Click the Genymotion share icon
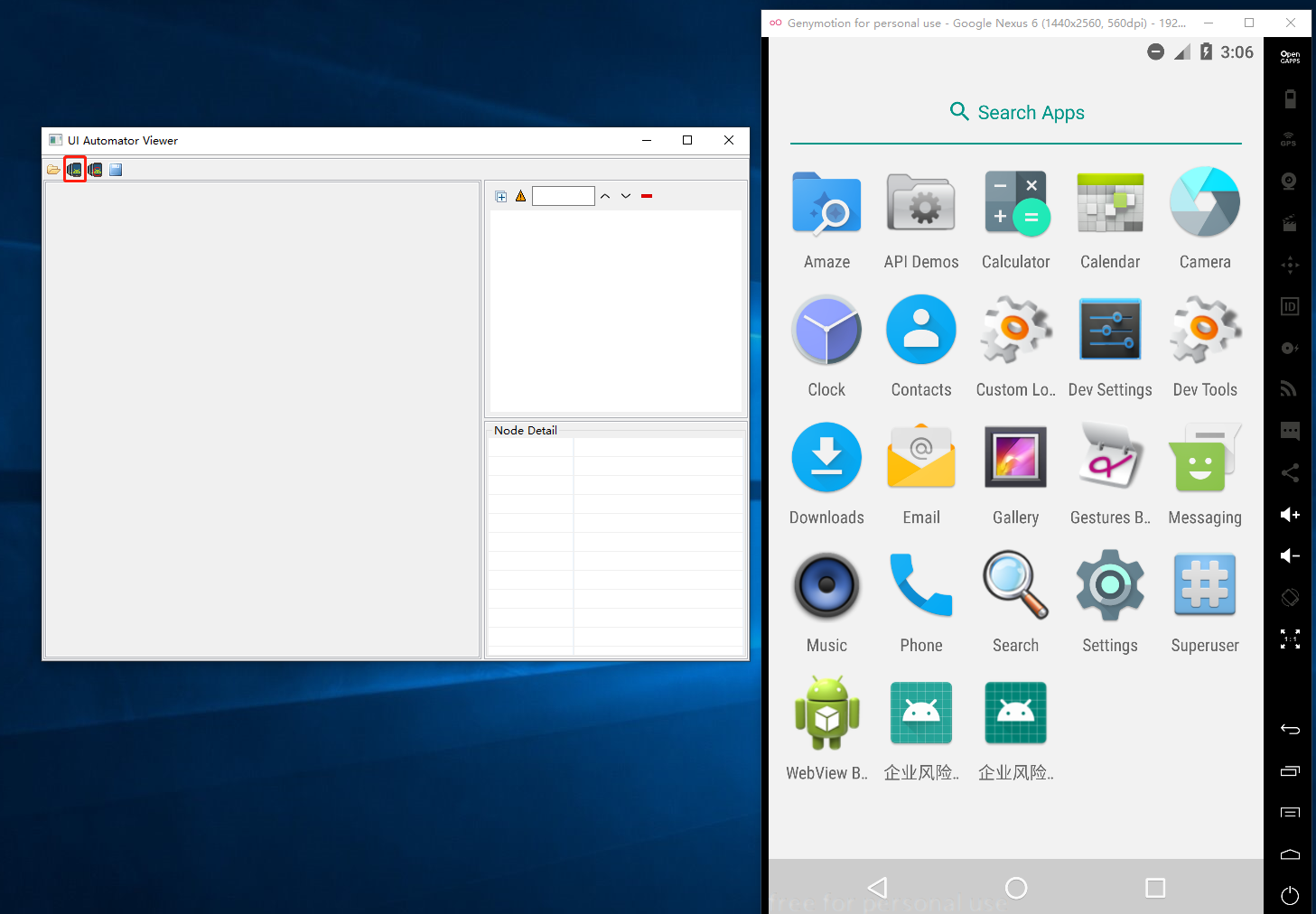The width and height of the screenshot is (1316, 914). pos(1290,472)
